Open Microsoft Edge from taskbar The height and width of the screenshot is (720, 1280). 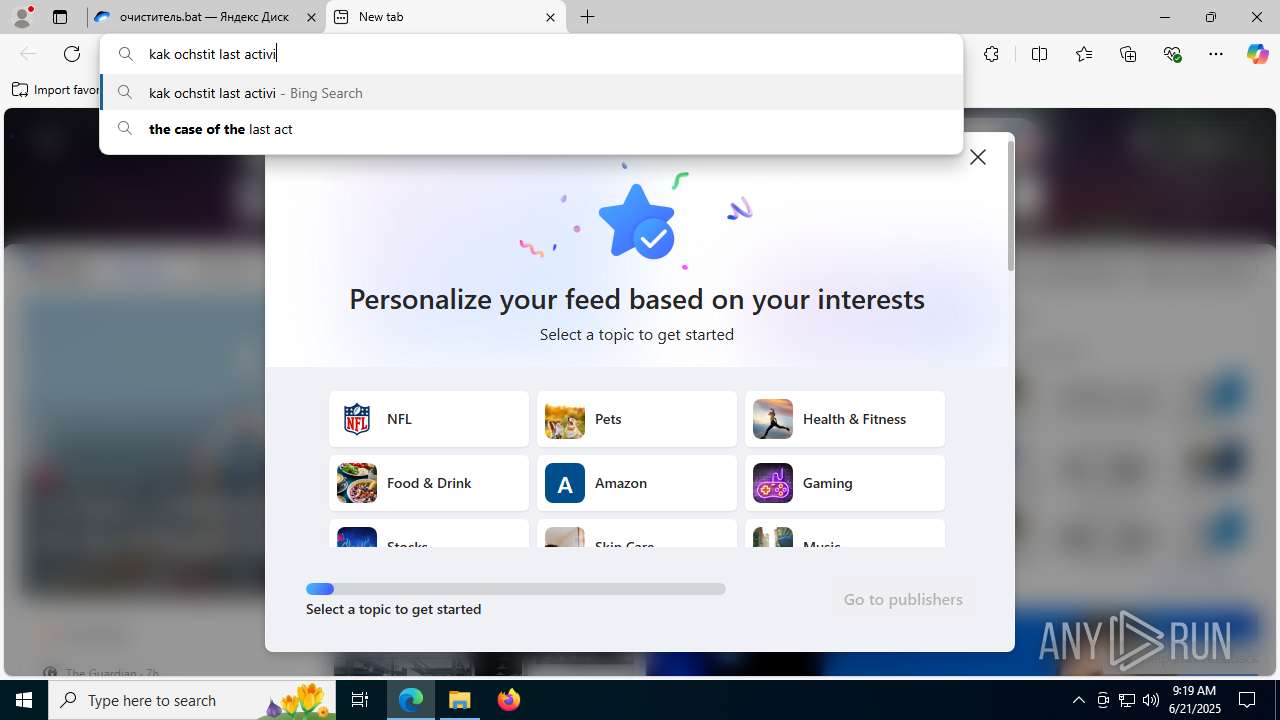point(411,700)
